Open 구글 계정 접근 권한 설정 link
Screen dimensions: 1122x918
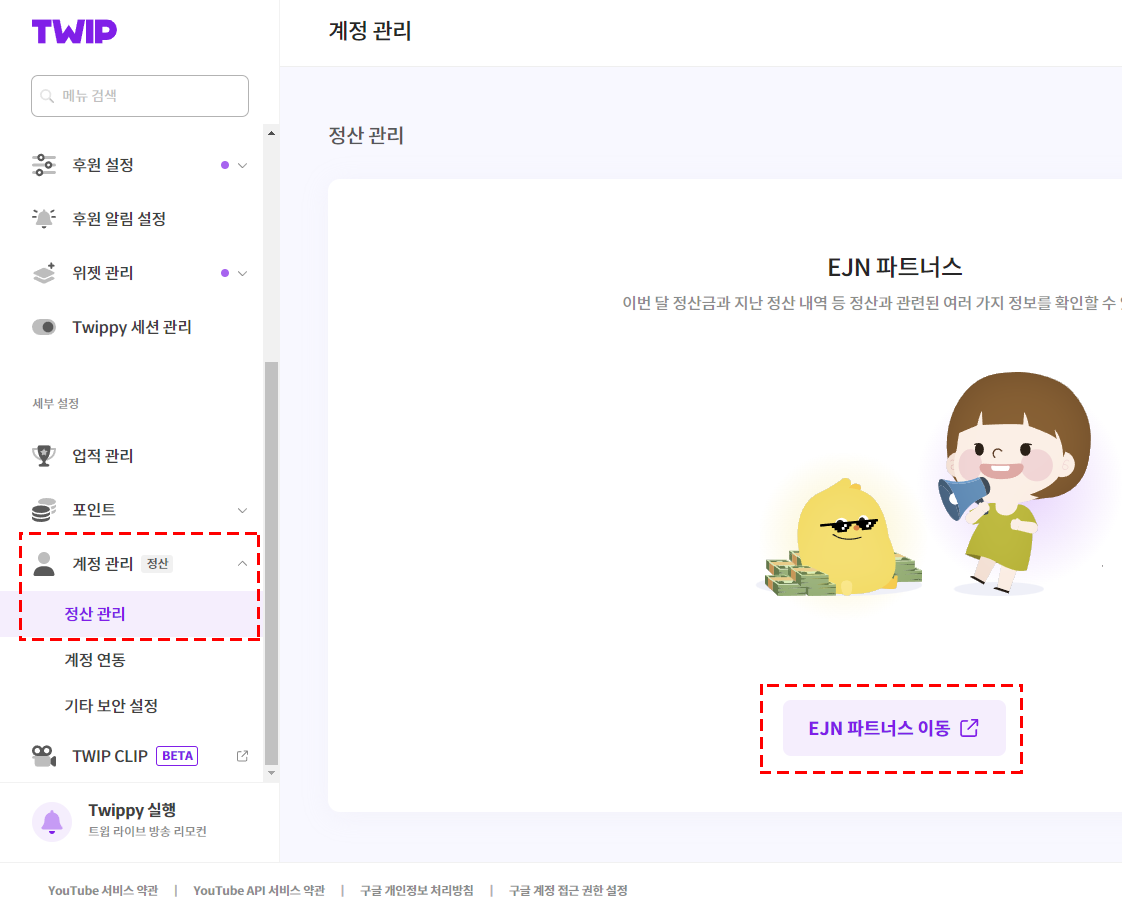[568, 890]
